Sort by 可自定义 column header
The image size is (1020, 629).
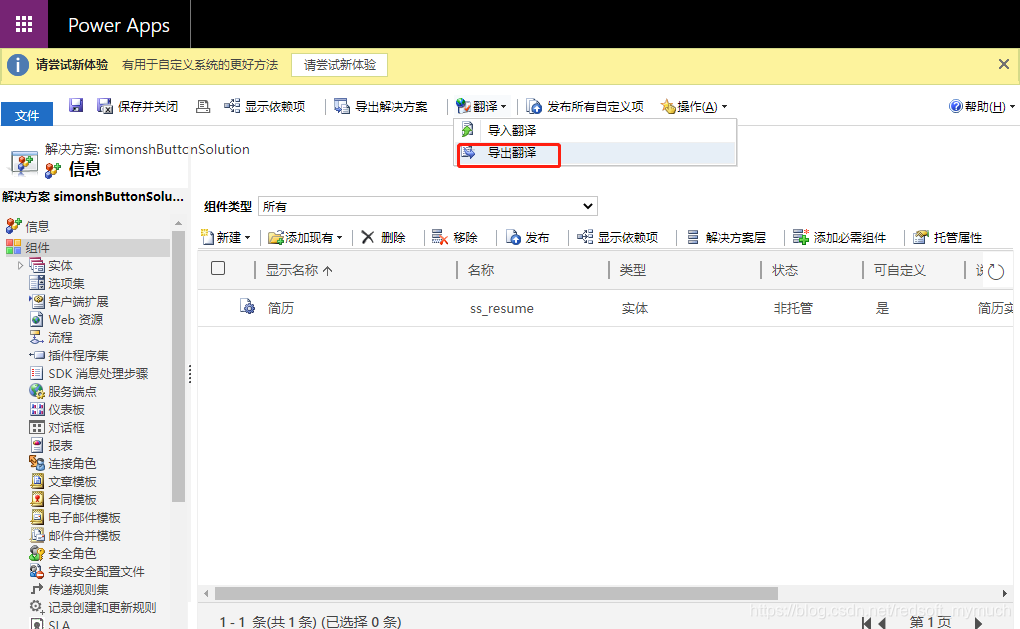click(x=899, y=270)
